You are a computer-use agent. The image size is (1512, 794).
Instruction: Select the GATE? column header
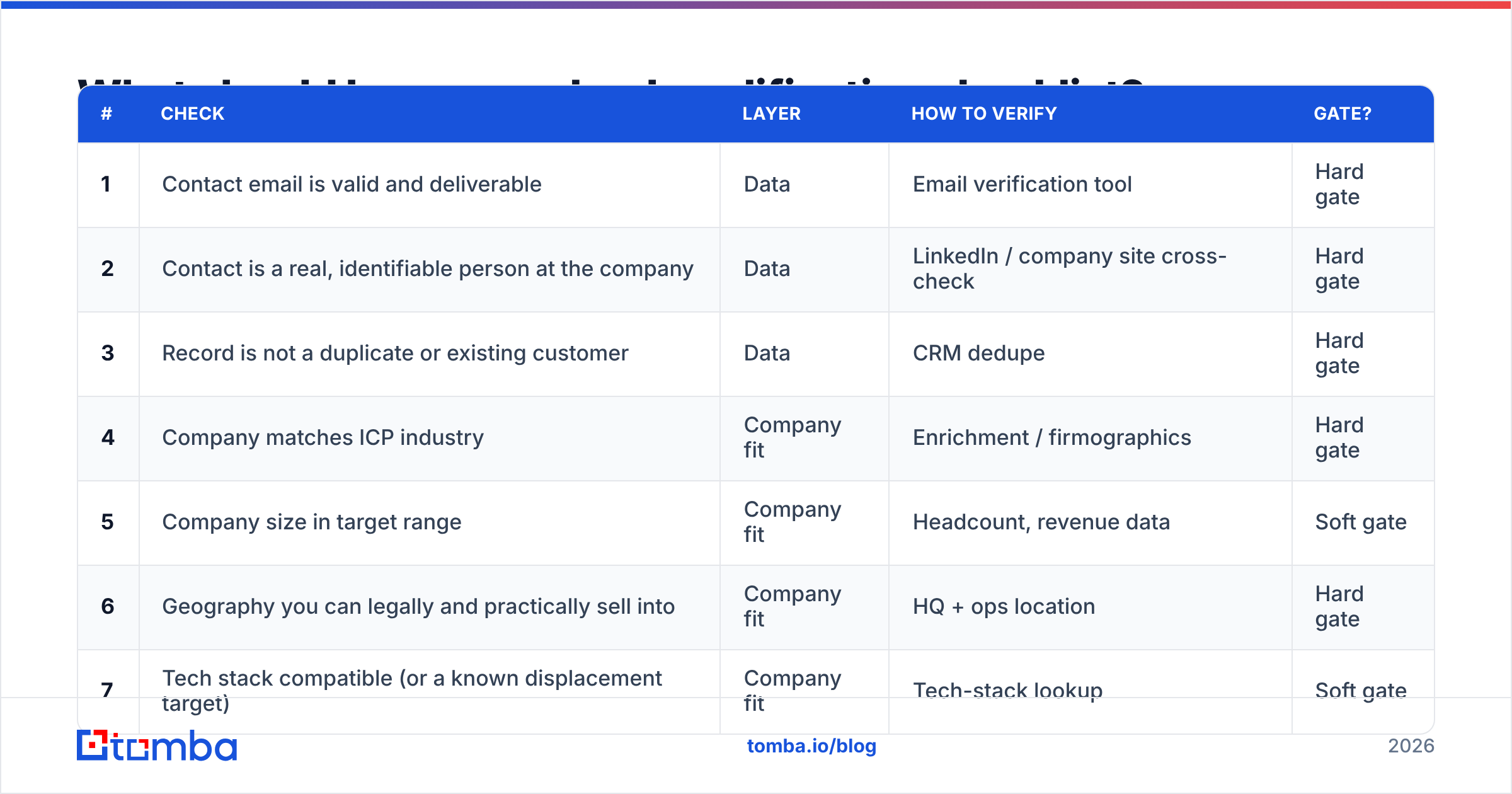pyautogui.click(x=1343, y=113)
